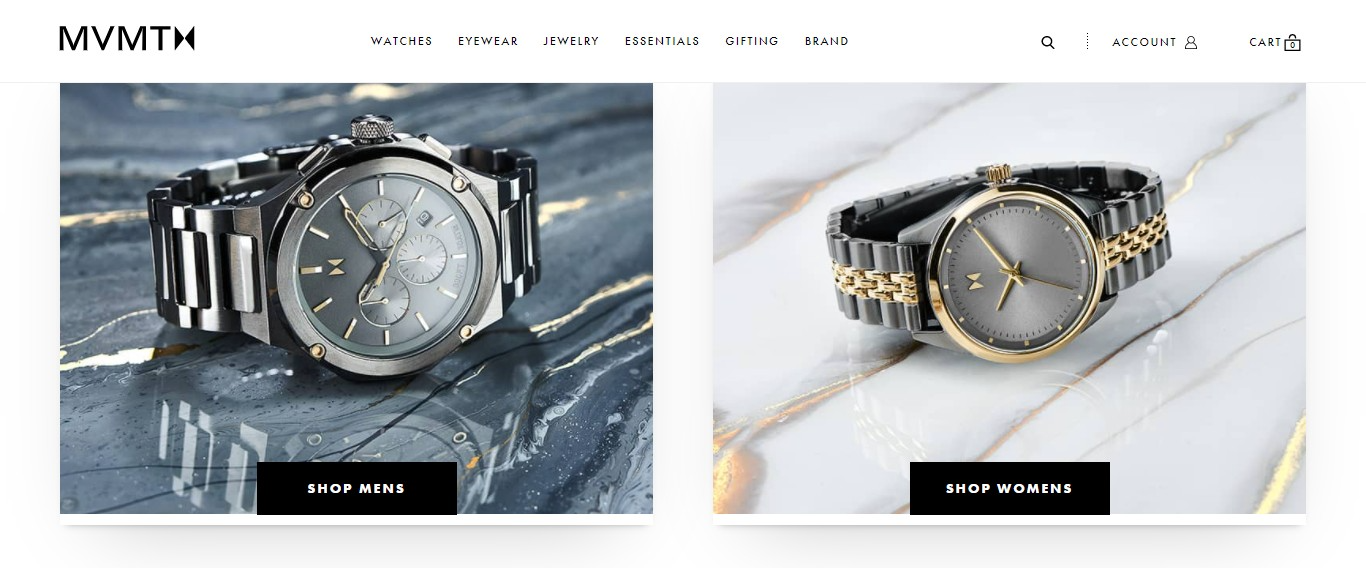Click the Cart text label
The height and width of the screenshot is (568, 1366).
click(x=1265, y=42)
